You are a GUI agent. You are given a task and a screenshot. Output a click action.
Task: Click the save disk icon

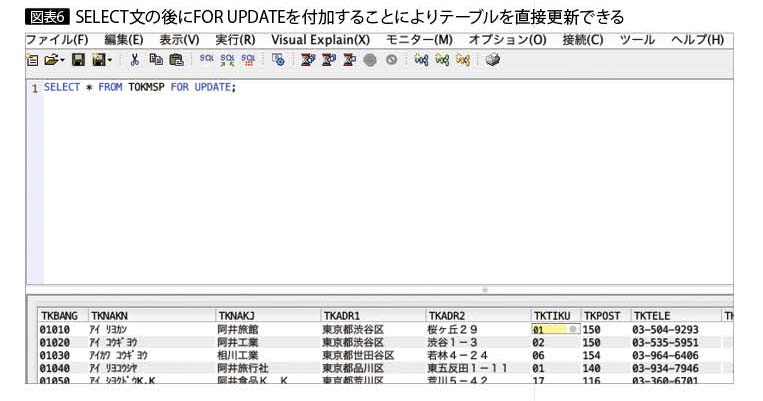click(x=77, y=60)
